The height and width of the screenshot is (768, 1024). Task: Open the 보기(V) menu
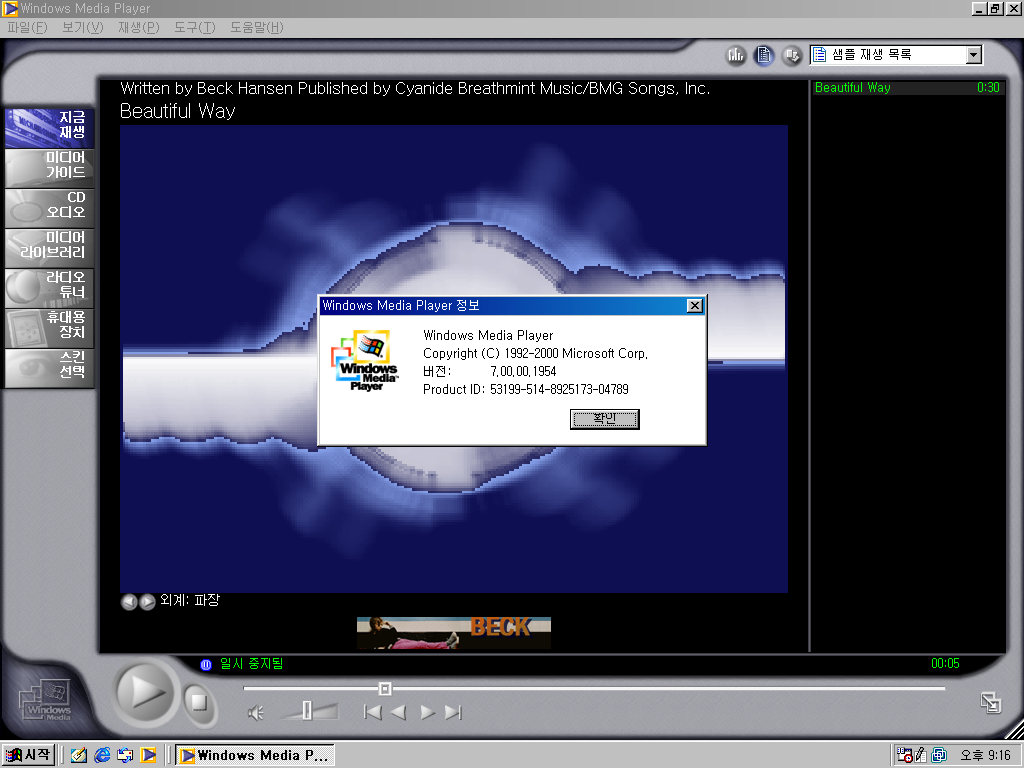83,27
